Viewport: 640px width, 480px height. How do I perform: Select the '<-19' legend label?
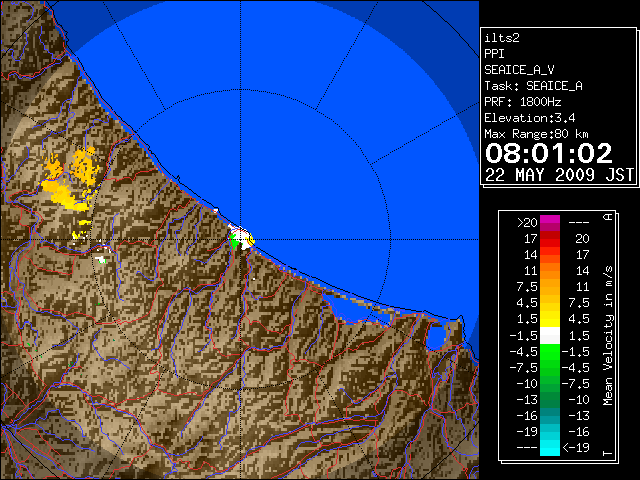pos(576,447)
